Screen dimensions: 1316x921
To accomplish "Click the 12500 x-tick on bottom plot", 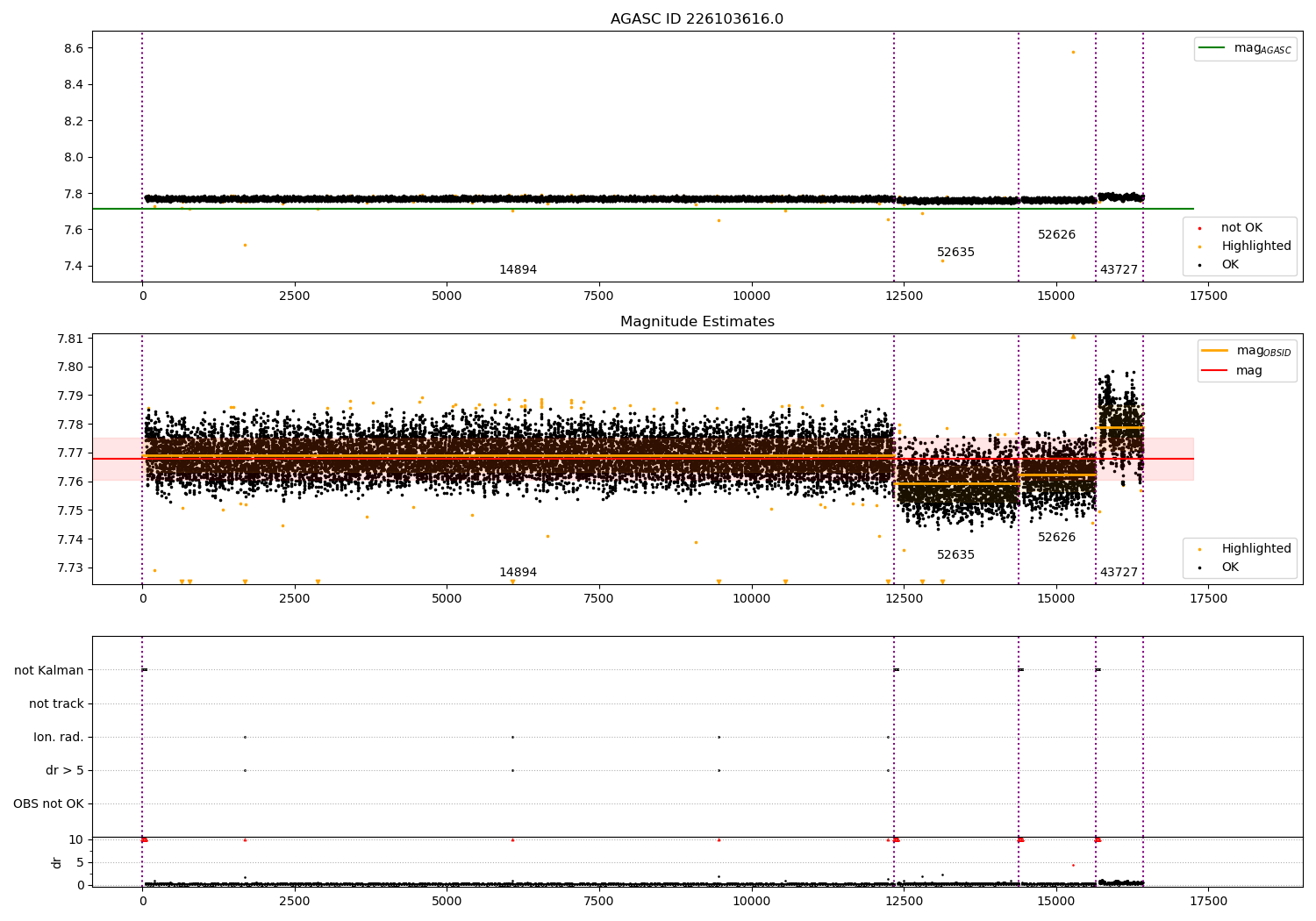I will tap(904, 902).
